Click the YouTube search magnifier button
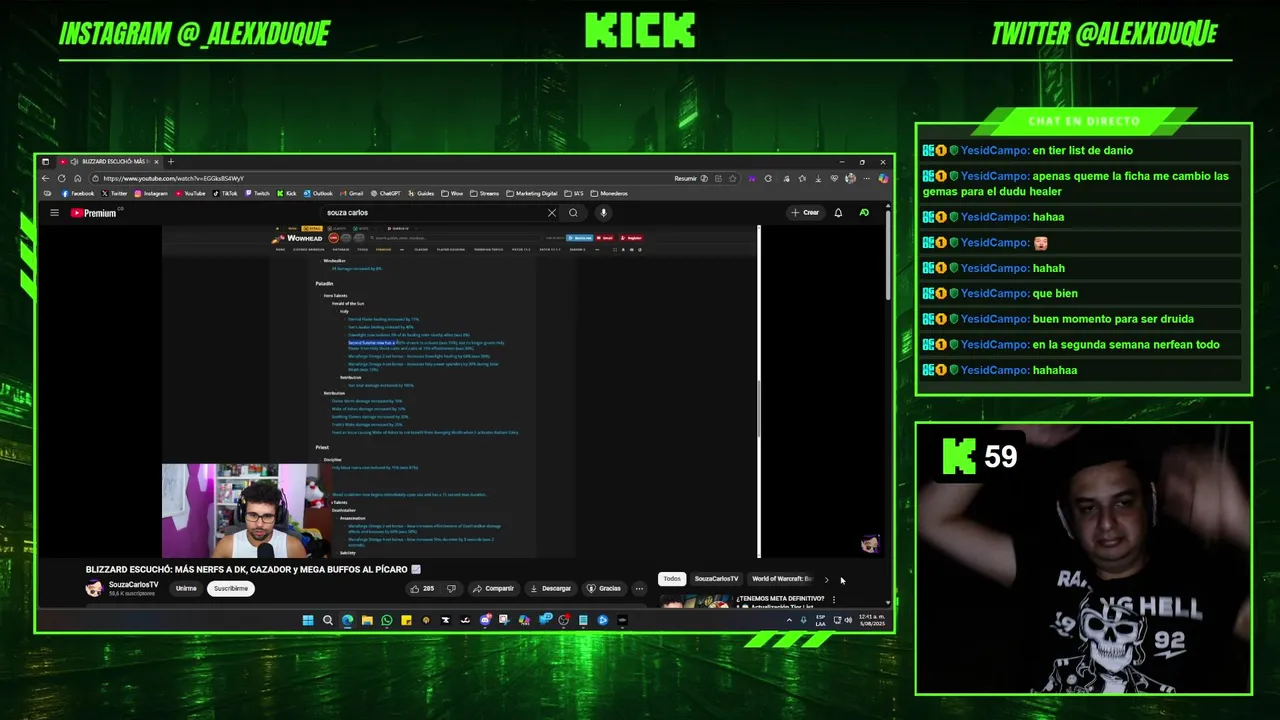The height and width of the screenshot is (720, 1280). coord(573,212)
